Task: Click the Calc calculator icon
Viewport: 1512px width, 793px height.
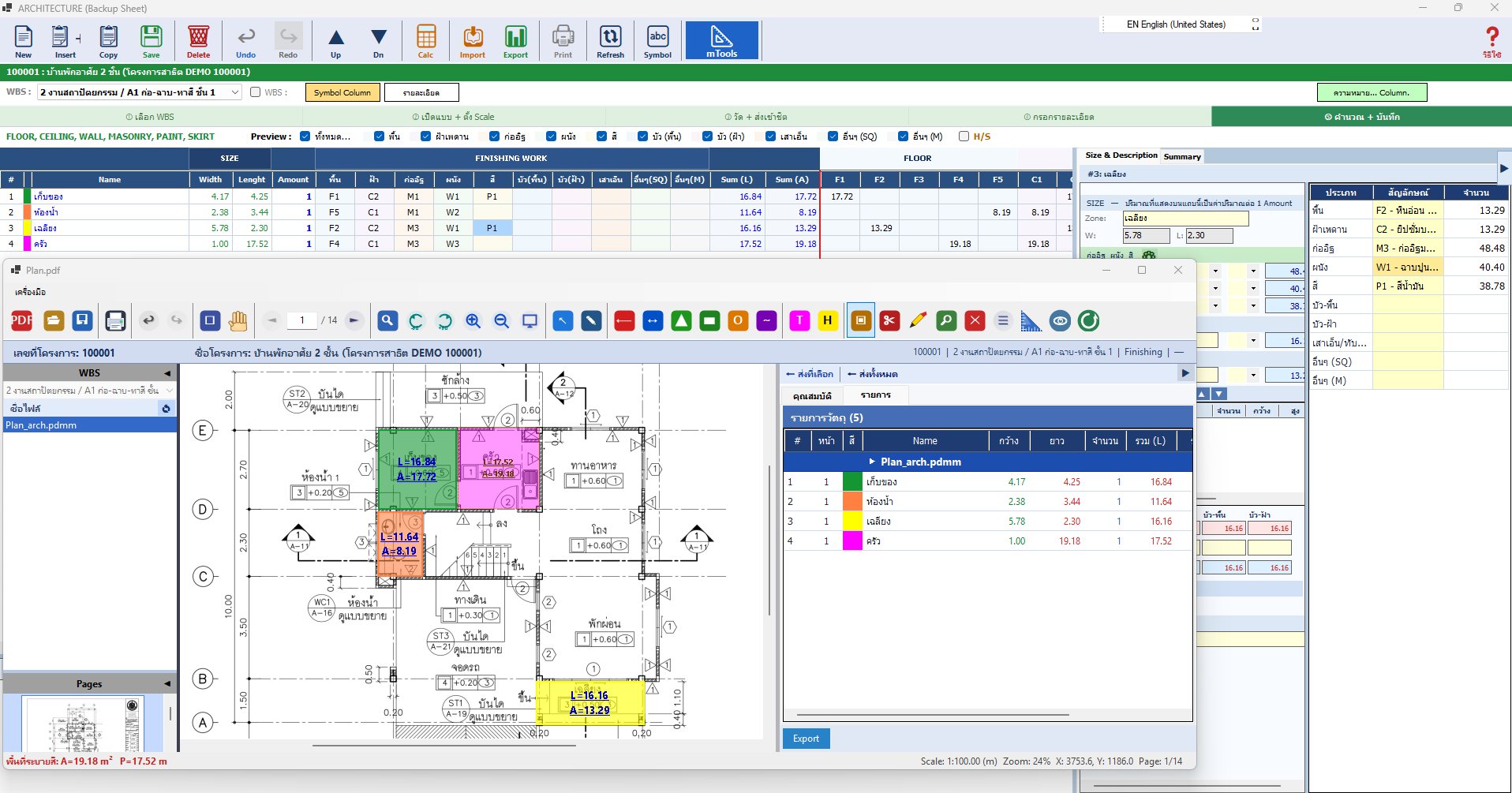Action: [425, 41]
